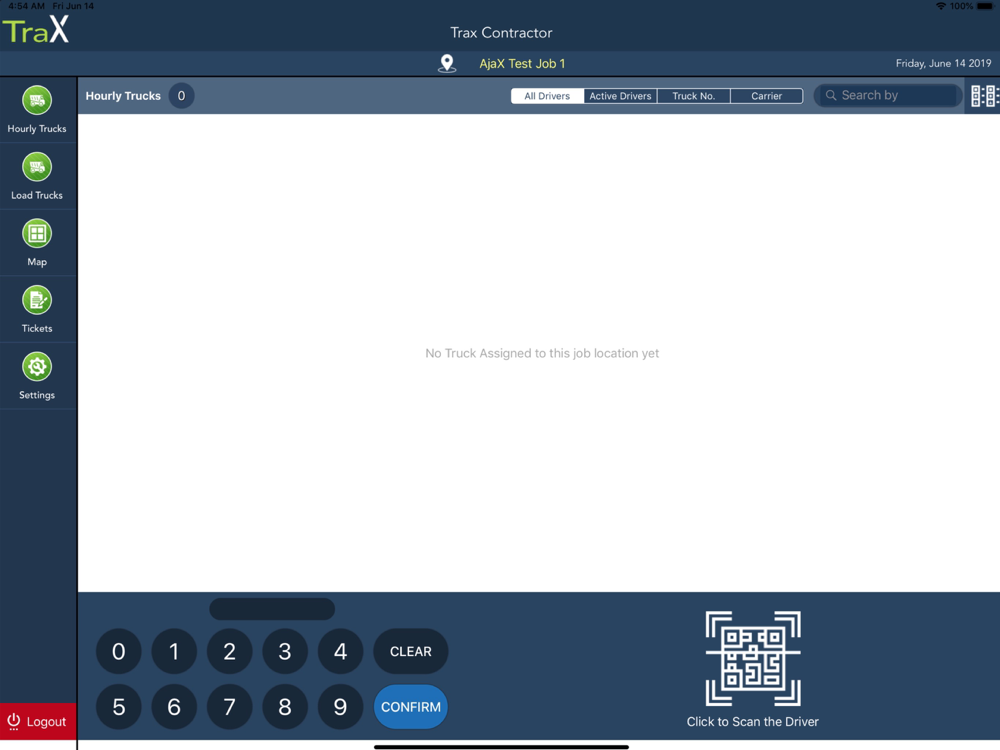Viewport: 1000px width, 750px height.
Task: Tap keypad digit 2
Action: pyautogui.click(x=230, y=651)
